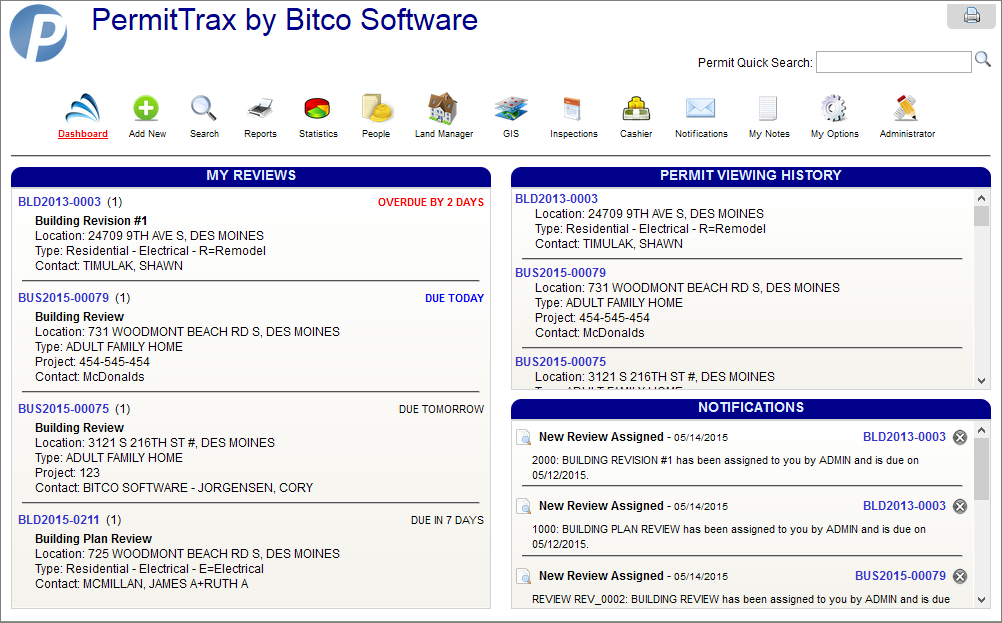This screenshot has height=623, width=1002.
Task: Open BLD2013-0003 in Permit Viewing History
Action: coord(557,199)
